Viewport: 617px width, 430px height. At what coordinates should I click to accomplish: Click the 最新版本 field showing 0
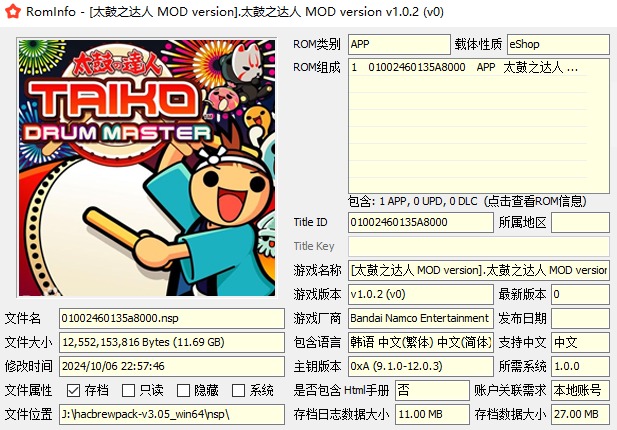point(580,294)
